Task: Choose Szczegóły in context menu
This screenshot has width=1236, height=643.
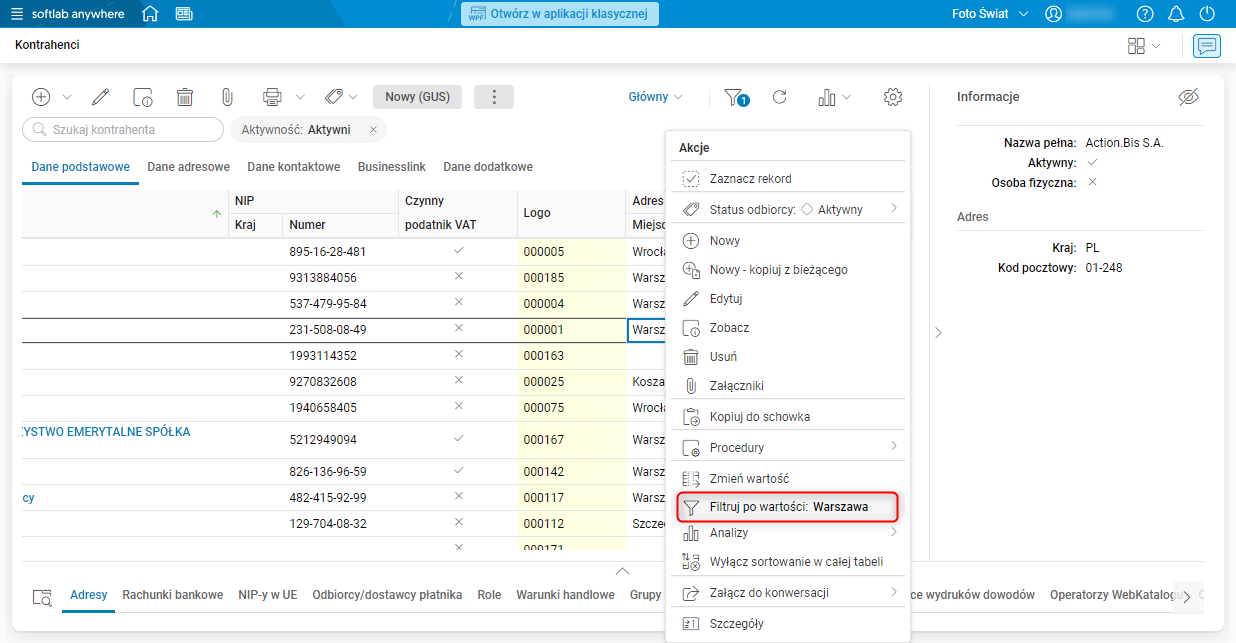Action: (x=787, y=624)
